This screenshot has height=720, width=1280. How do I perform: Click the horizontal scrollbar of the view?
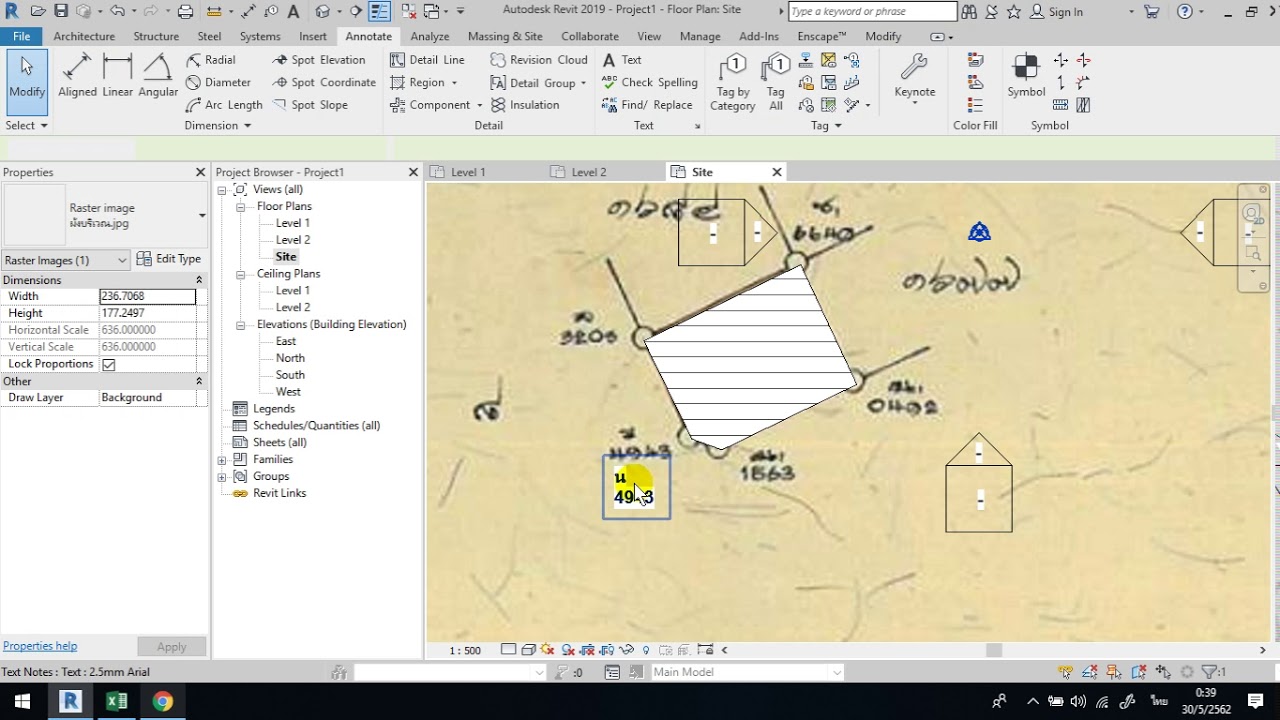pos(994,650)
